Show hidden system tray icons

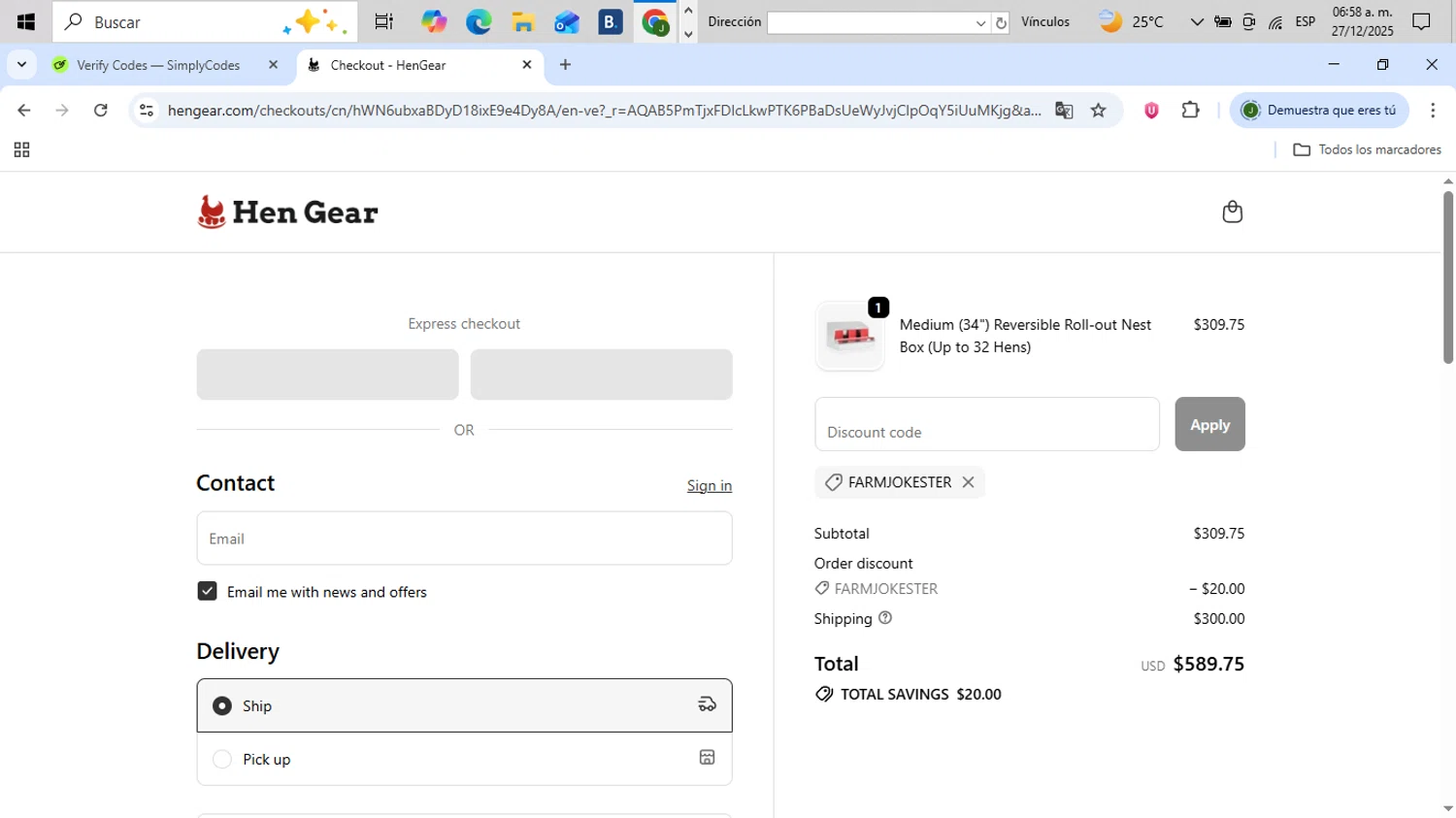pos(1196,21)
